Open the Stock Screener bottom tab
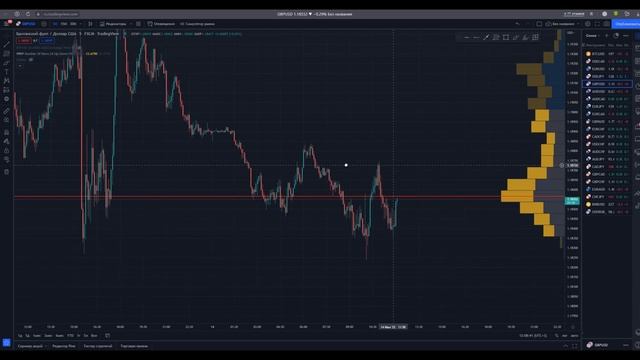The width and height of the screenshot is (640, 360). pyautogui.click(x=31, y=346)
